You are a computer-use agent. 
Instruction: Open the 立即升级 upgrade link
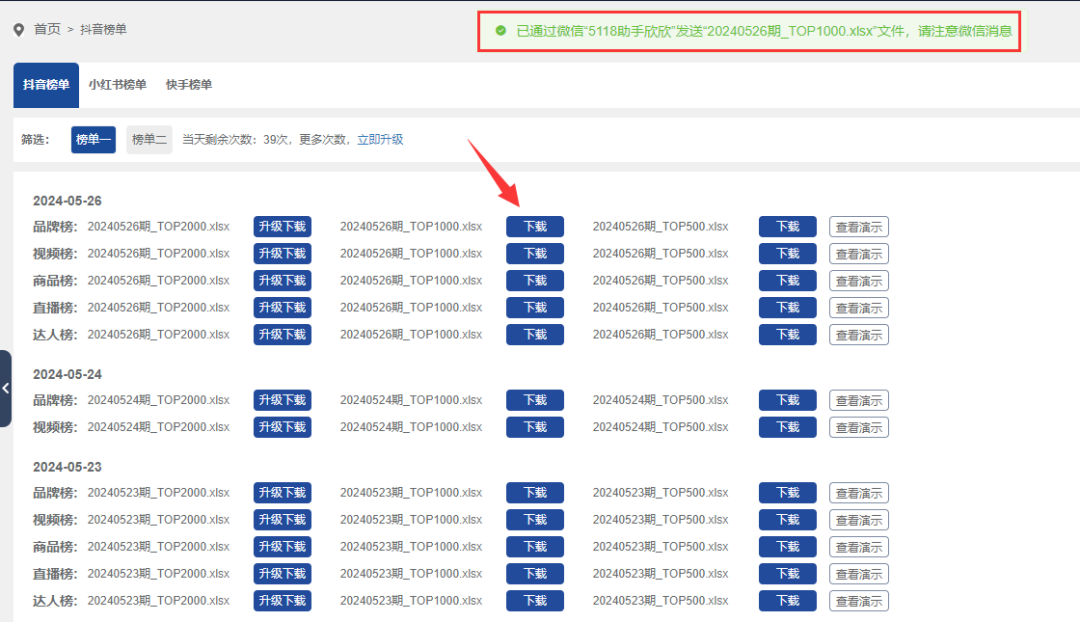point(380,139)
